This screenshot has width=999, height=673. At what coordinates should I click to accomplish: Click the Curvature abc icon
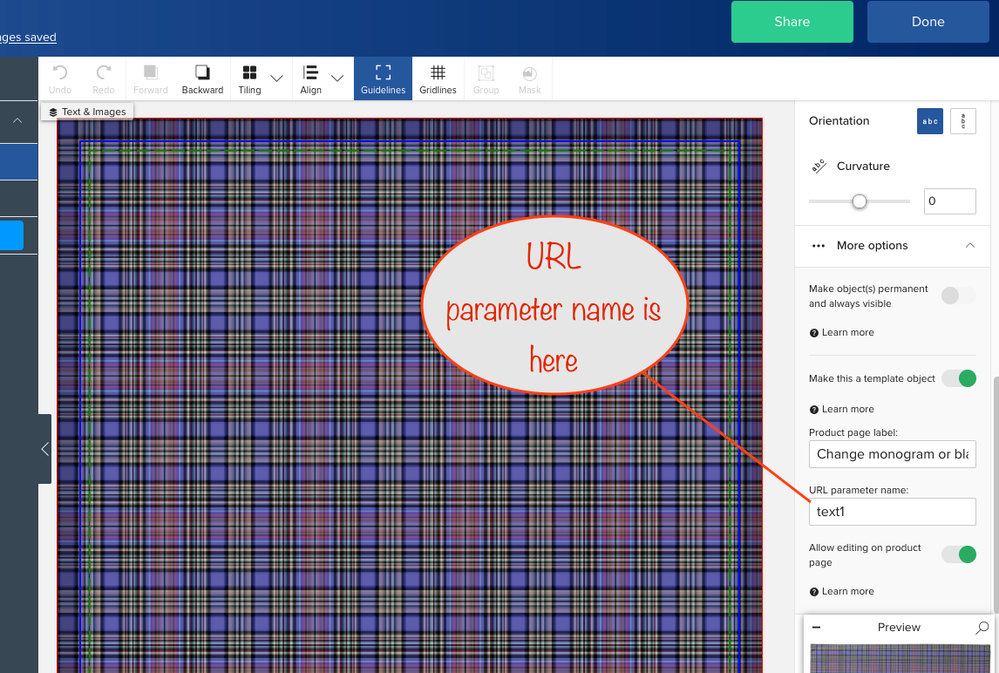pyautogui.click(x=819, y=166)
